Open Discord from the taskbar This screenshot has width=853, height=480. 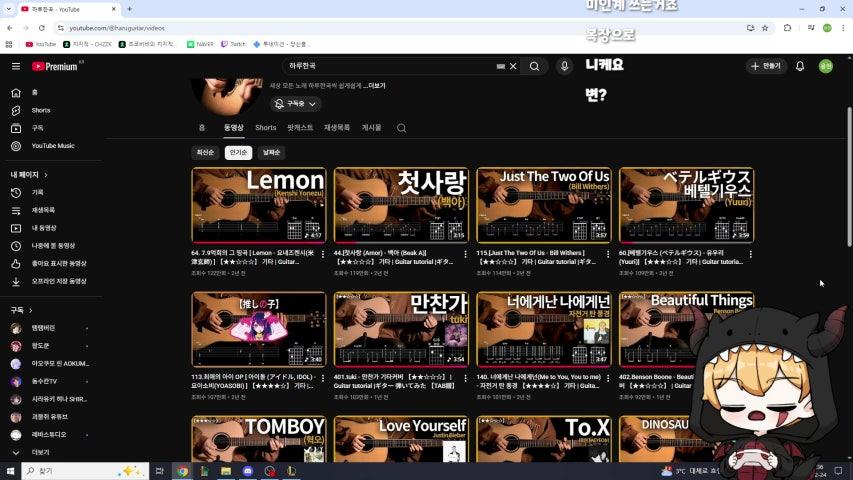point(248,471)
